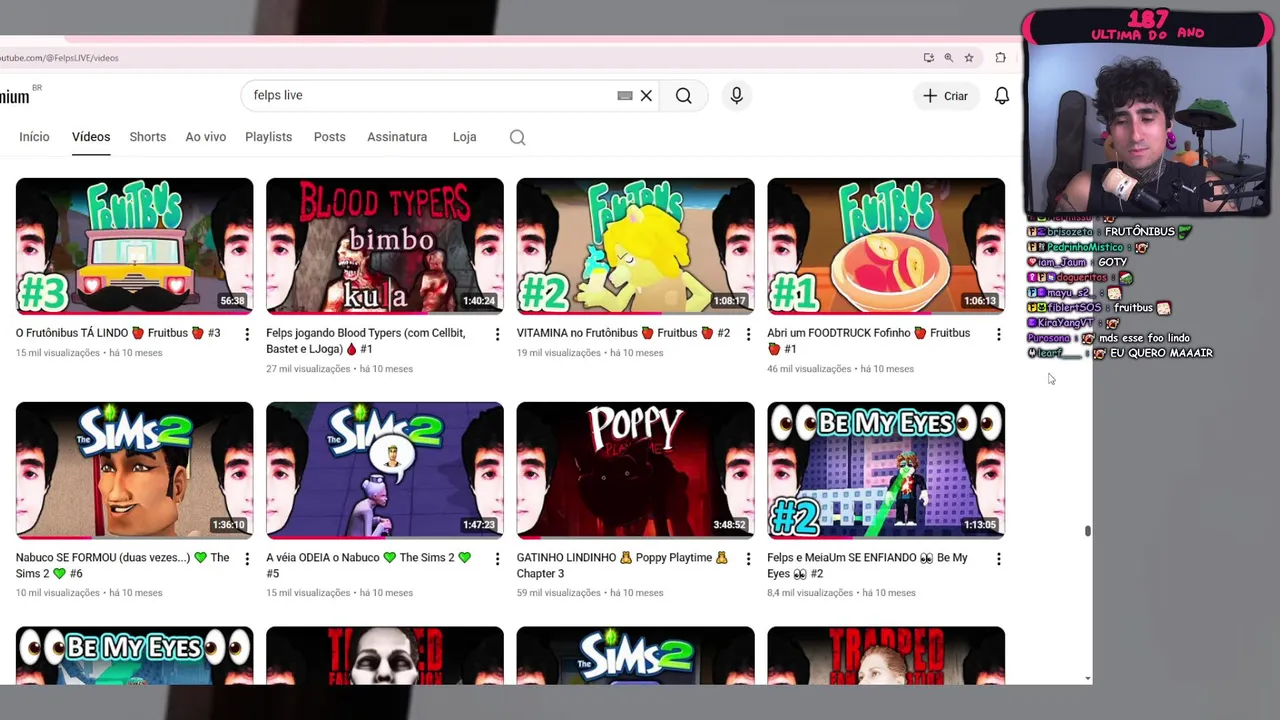Open 'Felps e MeiaUm SE ENFIANDO' title
Viewport: 1280px width, 720px height.
click(x=867, y=565)
